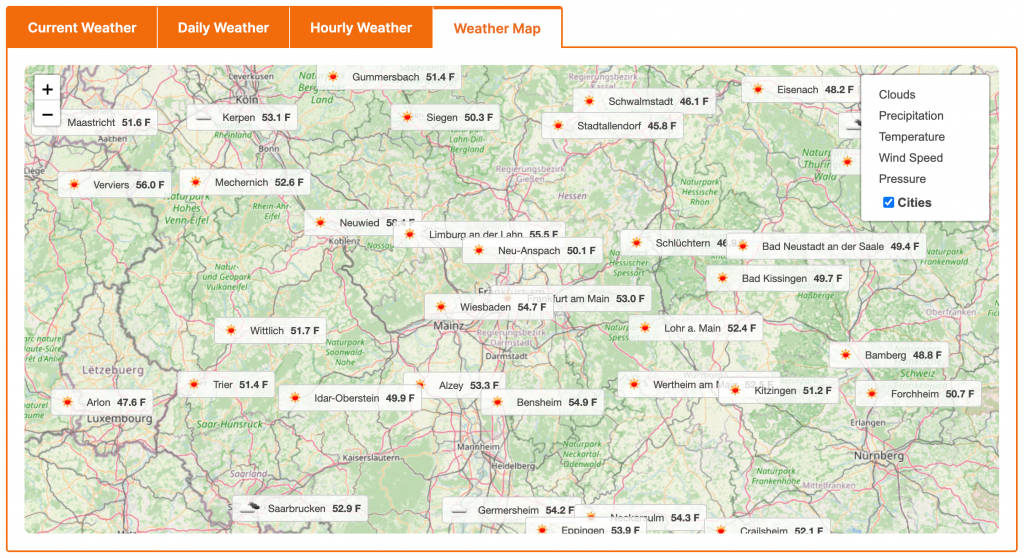
Task: Choose the Pressure layer option
Action: click(x=902, y=179)
